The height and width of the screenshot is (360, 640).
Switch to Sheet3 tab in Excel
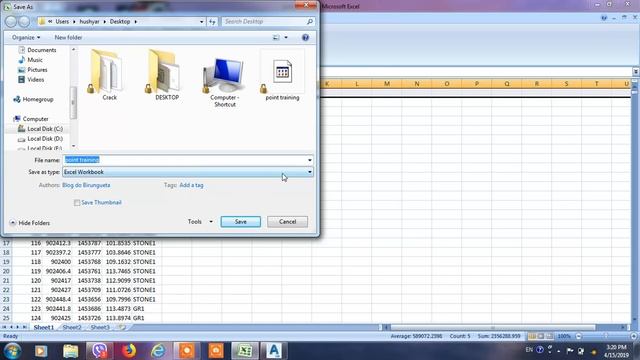coord(100,327)
